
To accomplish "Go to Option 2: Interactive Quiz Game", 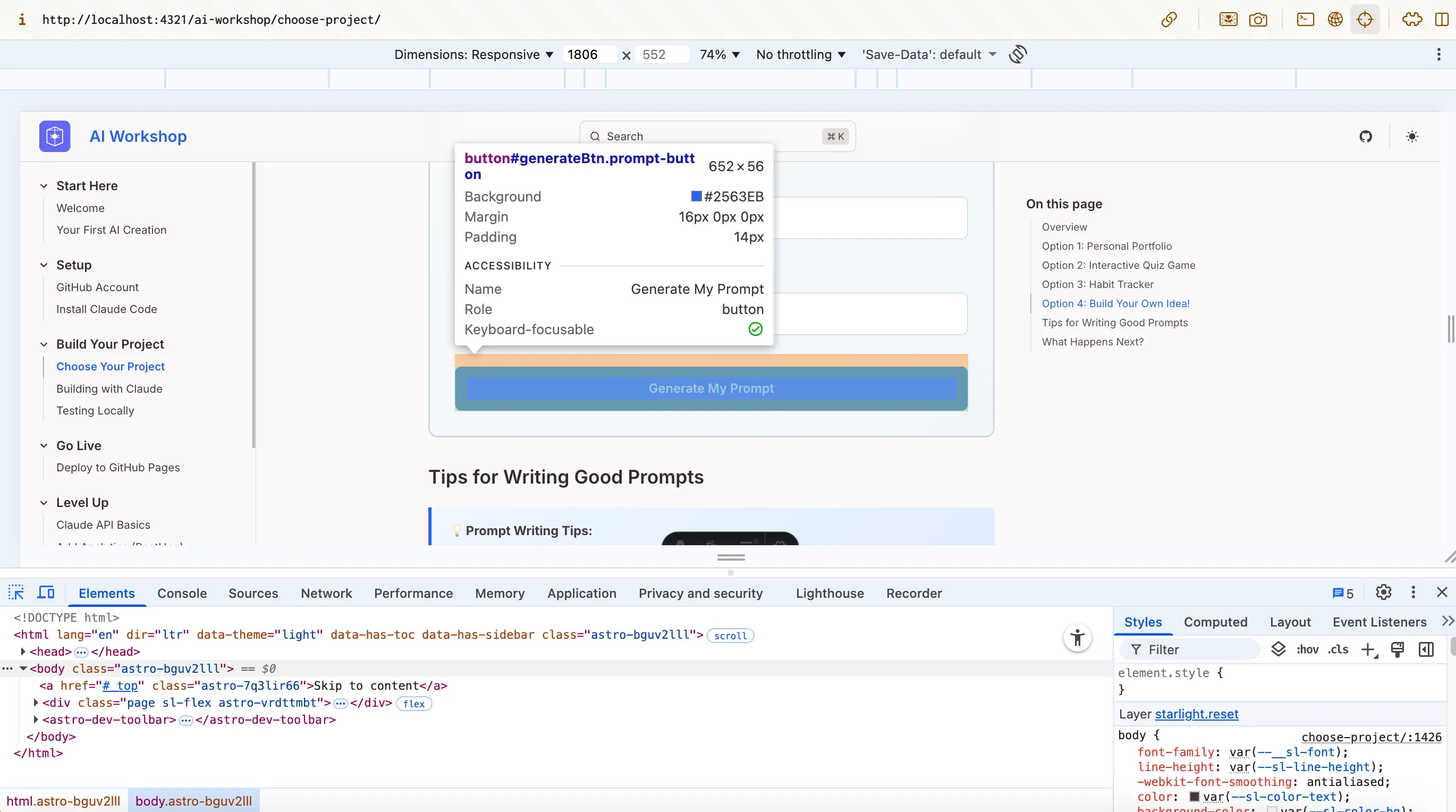I will pyautogui.click(x=1118, y=265).
